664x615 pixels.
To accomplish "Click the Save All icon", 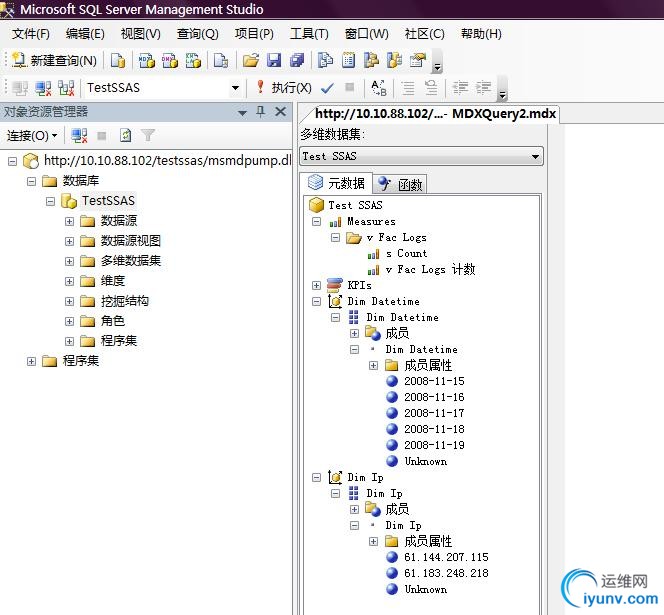I will click(297, 61).
